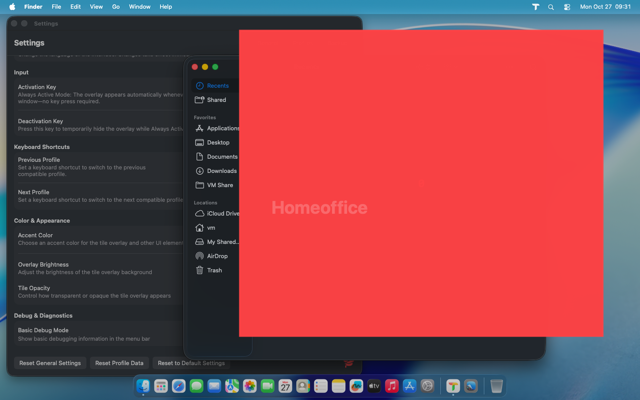This screenshot has height=400, width=640.
Task: Select the Basic Debug Mode row
Action: click(x=100, y=334)
